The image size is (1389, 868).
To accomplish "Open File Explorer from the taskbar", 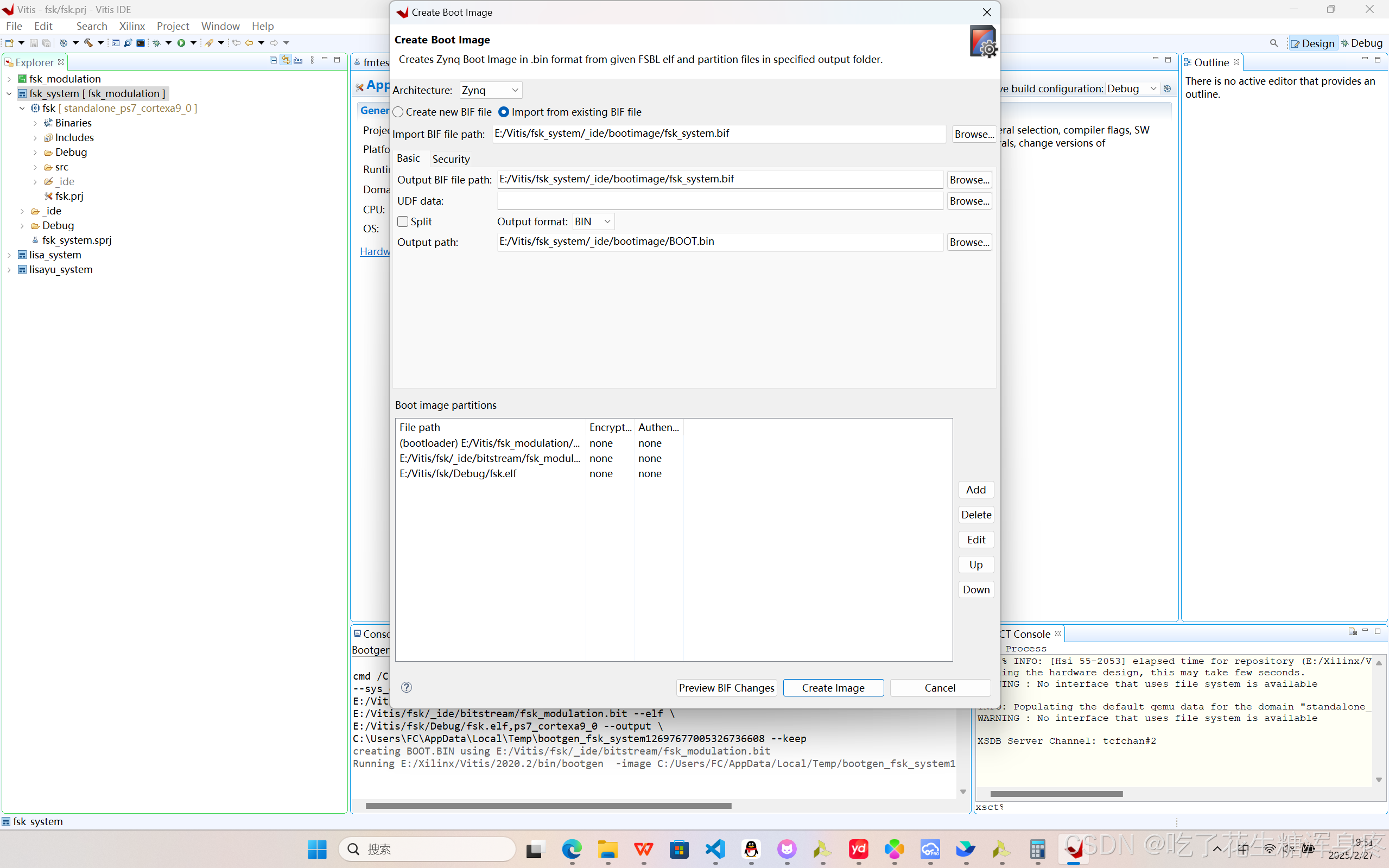I will pos(607,849).
